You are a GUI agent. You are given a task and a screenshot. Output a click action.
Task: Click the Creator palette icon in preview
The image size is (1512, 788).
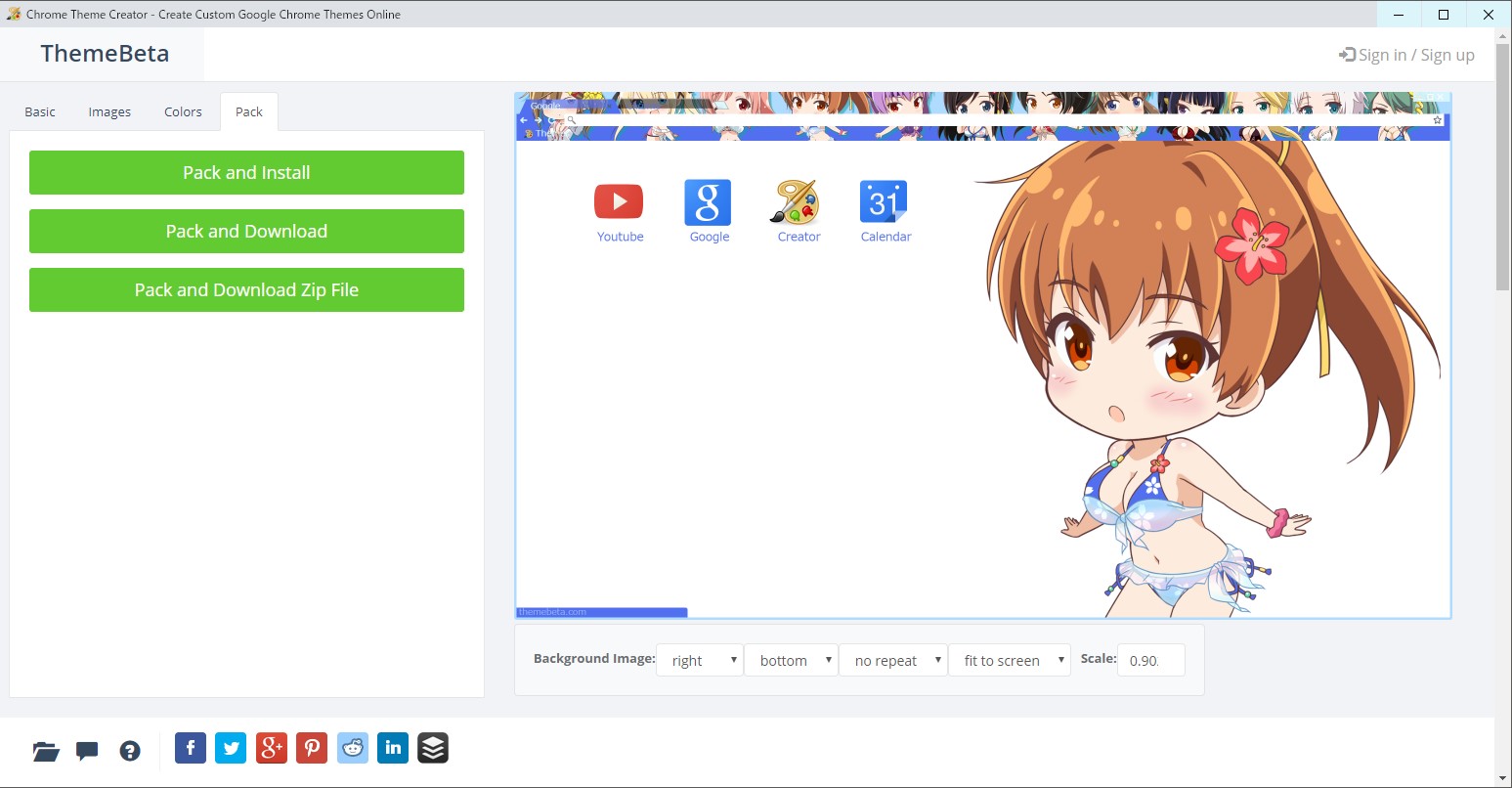coord(798,202)
